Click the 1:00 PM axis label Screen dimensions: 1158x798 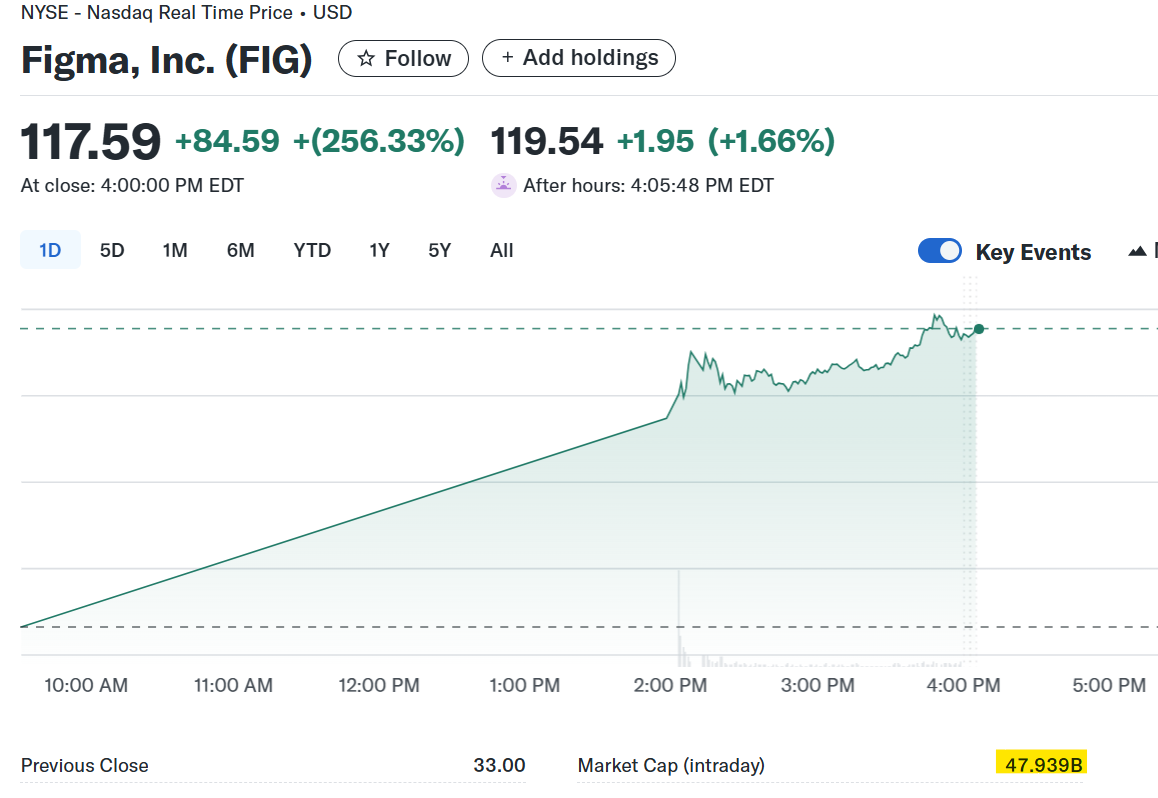(x=524, y=685)
